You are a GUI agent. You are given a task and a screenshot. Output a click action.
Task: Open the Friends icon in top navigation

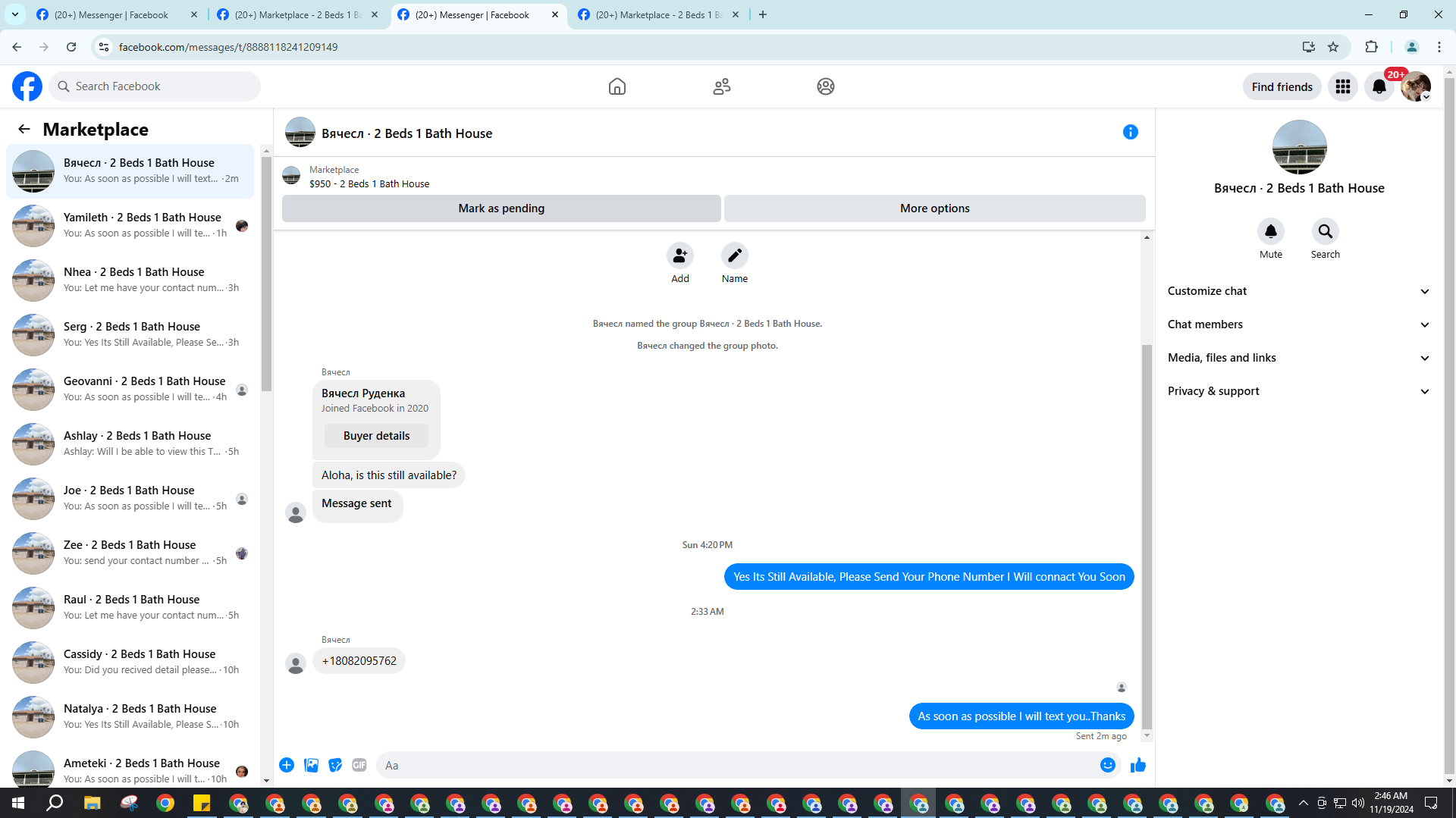pyautogui.click(x=722, y=86)
